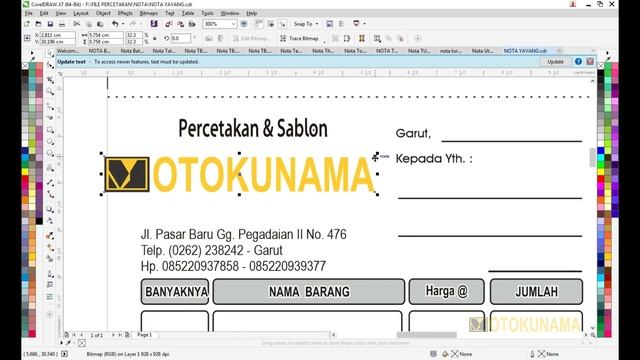Expand the left palette flyout arrow

(32, 53)
